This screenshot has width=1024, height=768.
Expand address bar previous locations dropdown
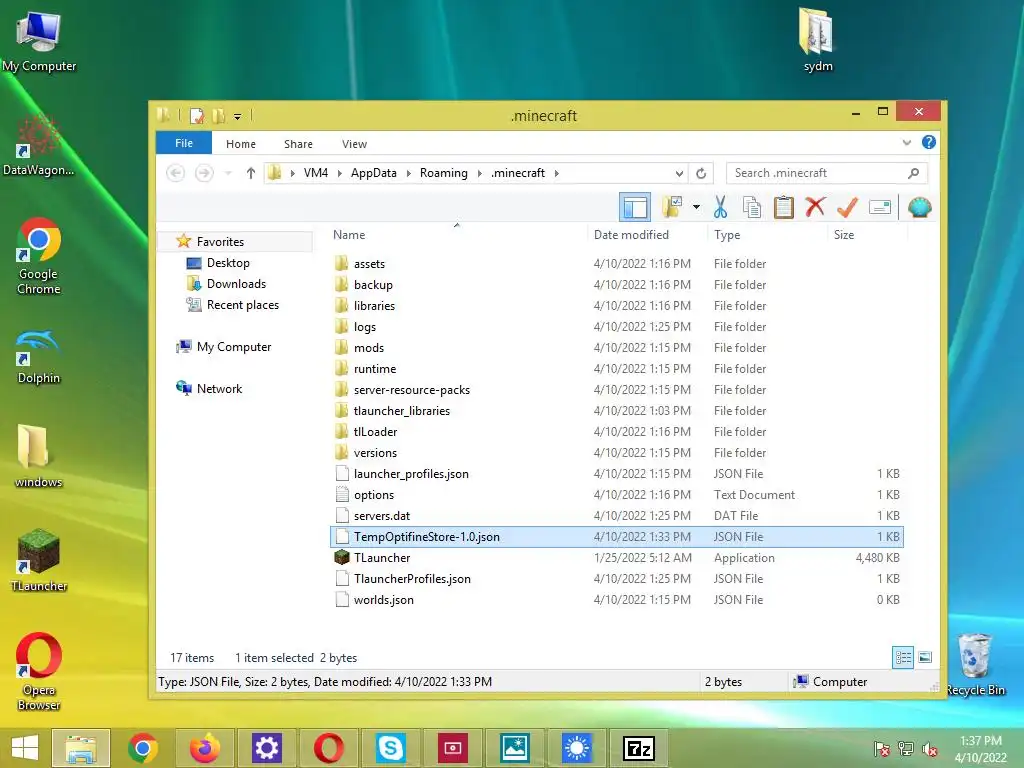[x=679, y=173]
